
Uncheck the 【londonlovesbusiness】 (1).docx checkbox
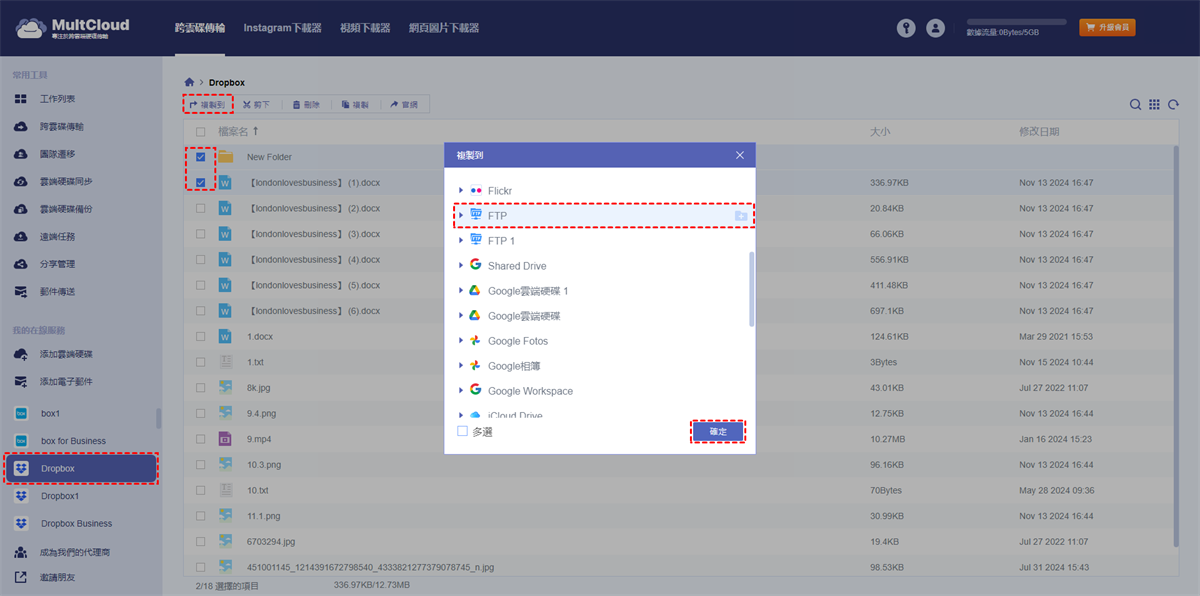pos(201,183)
